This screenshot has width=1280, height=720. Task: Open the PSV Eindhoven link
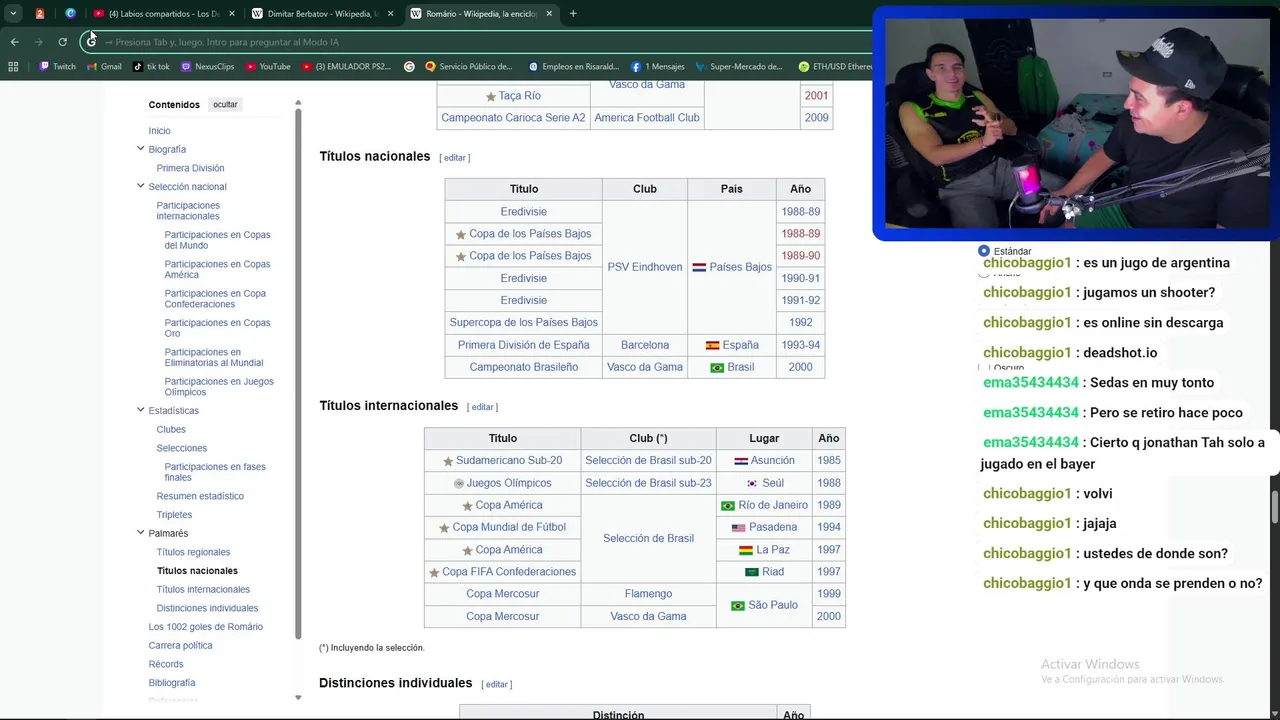(x=645, y=267)
